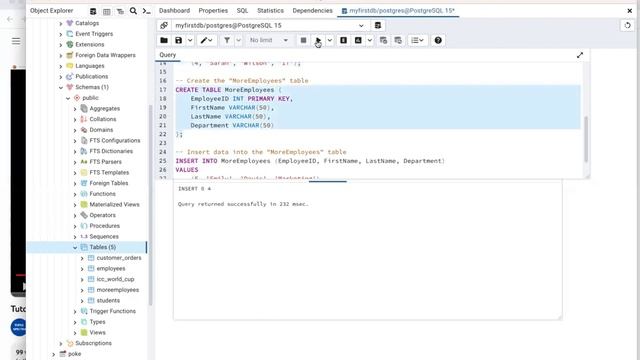
Task: Select the poke database node
Action: coord(74,354)
